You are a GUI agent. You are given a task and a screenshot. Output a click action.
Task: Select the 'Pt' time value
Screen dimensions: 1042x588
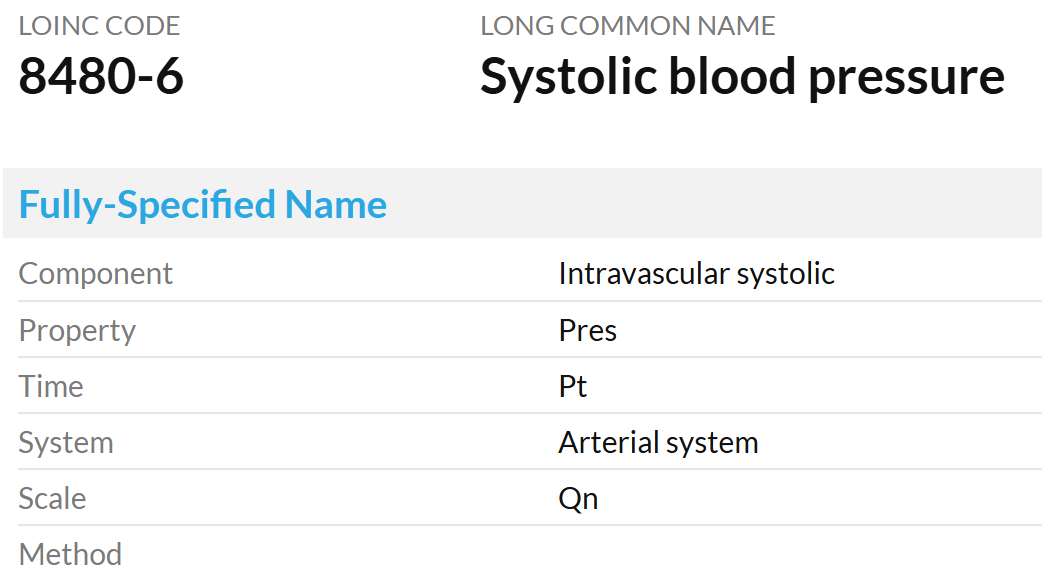coord(573,386)
